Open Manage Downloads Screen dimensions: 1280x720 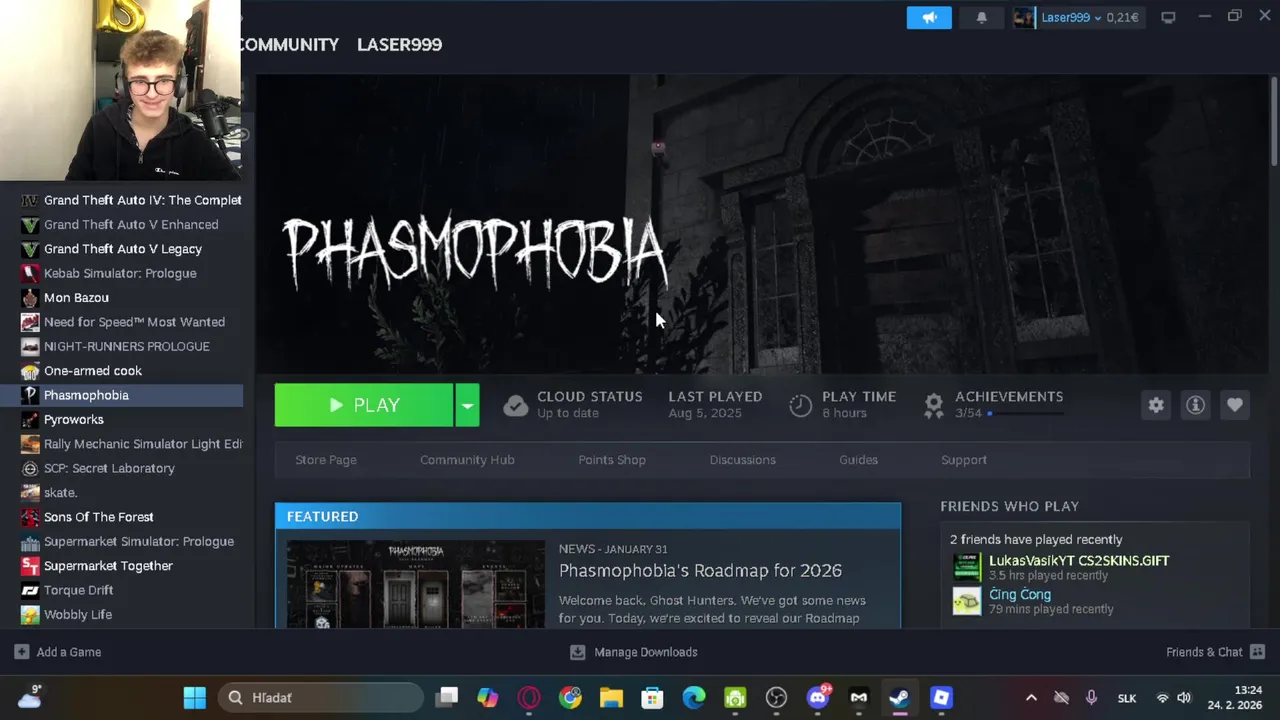(x=646, y=652)
